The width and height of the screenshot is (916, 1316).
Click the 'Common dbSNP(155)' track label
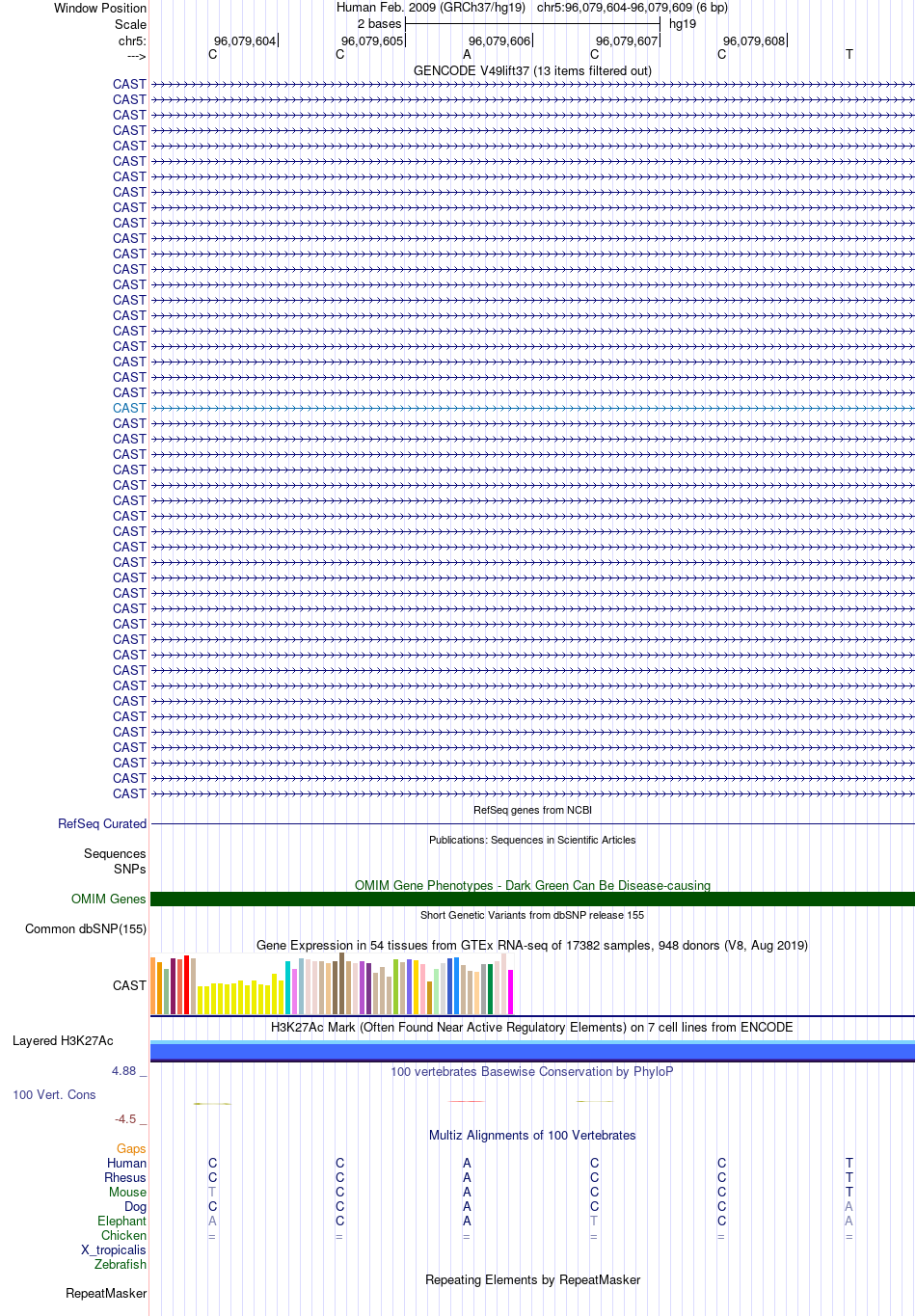pyautogui.click(x=86, y=928)
